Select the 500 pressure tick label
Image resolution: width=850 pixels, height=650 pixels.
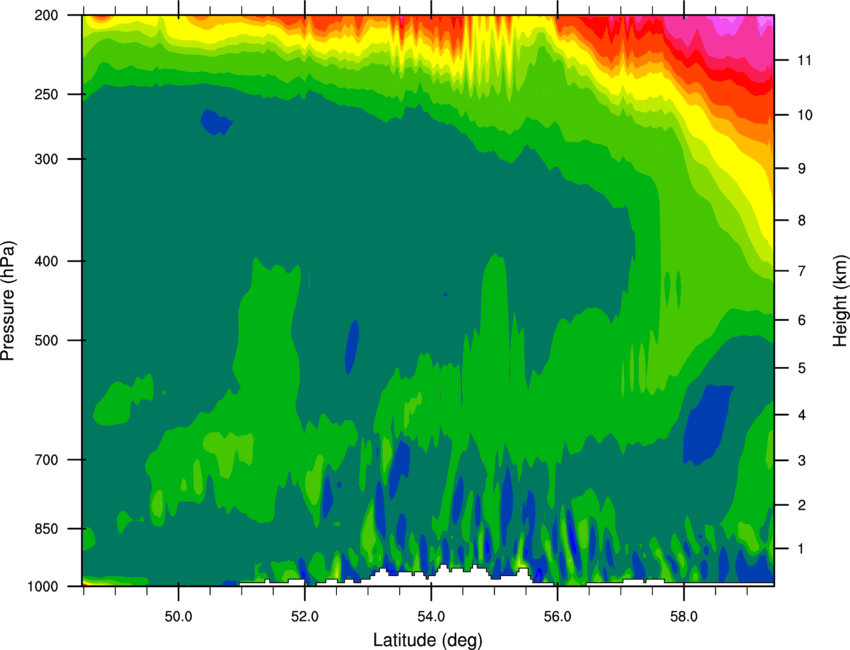tap(47, 340)
